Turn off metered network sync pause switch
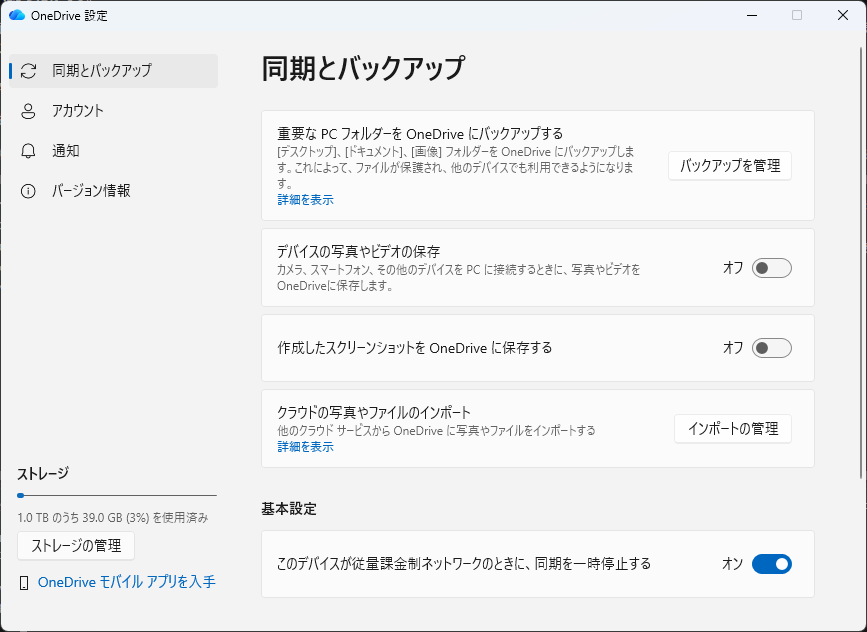Viewport: 867px width, 632px height. click(x=771, y=564)
